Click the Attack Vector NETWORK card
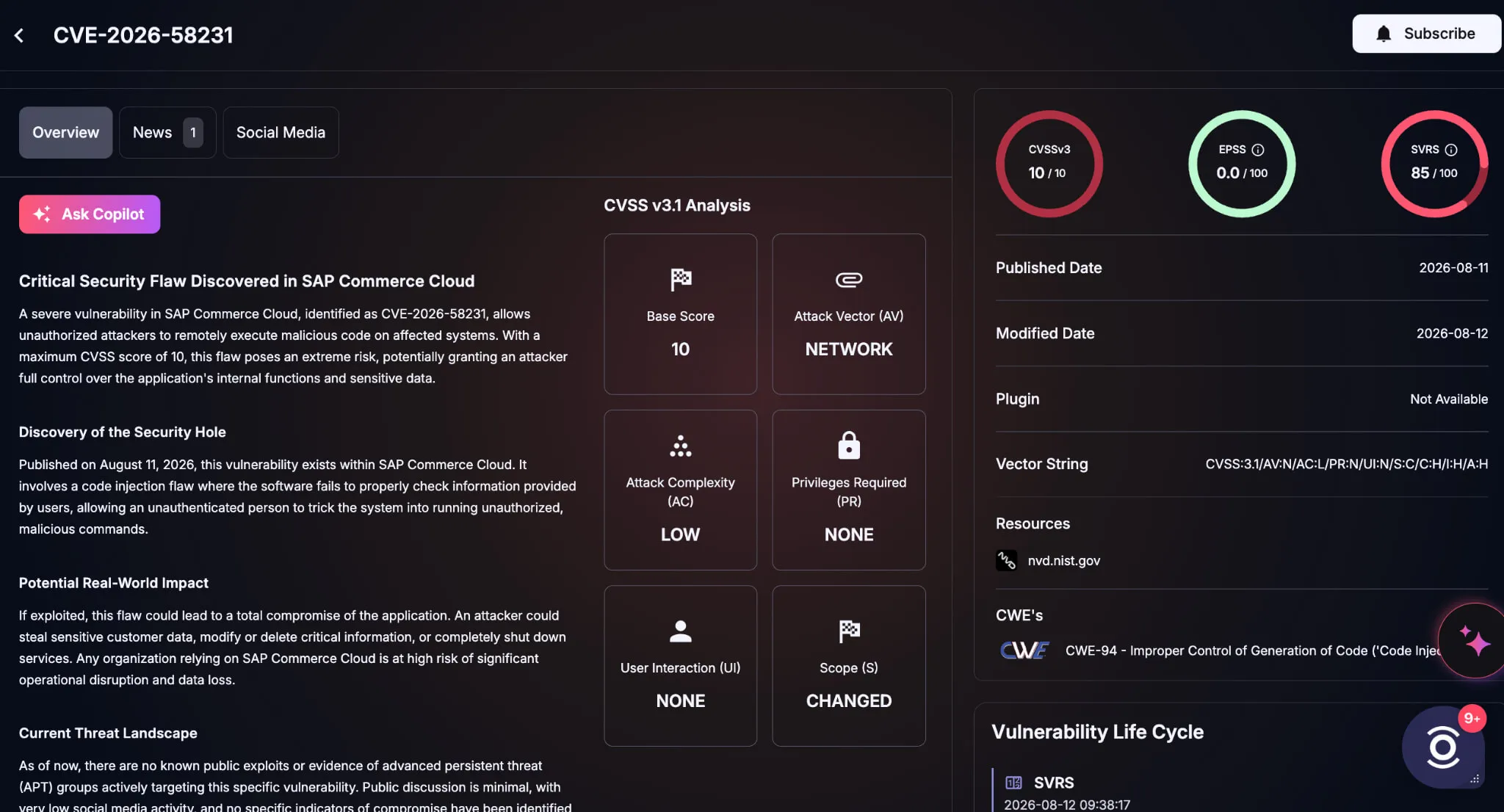 (x=849, y=314)
